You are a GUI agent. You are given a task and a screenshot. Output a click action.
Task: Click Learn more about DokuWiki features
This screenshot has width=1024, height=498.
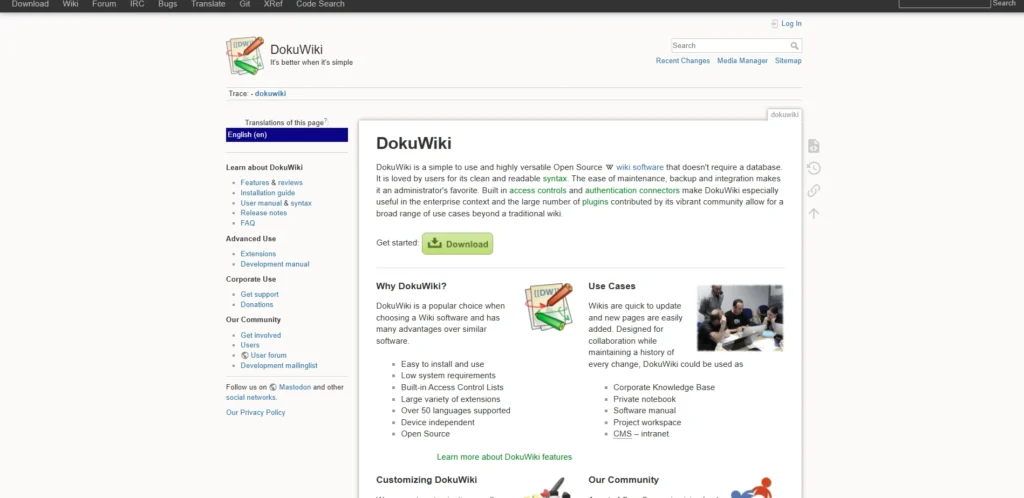click(x=504, y=457)
